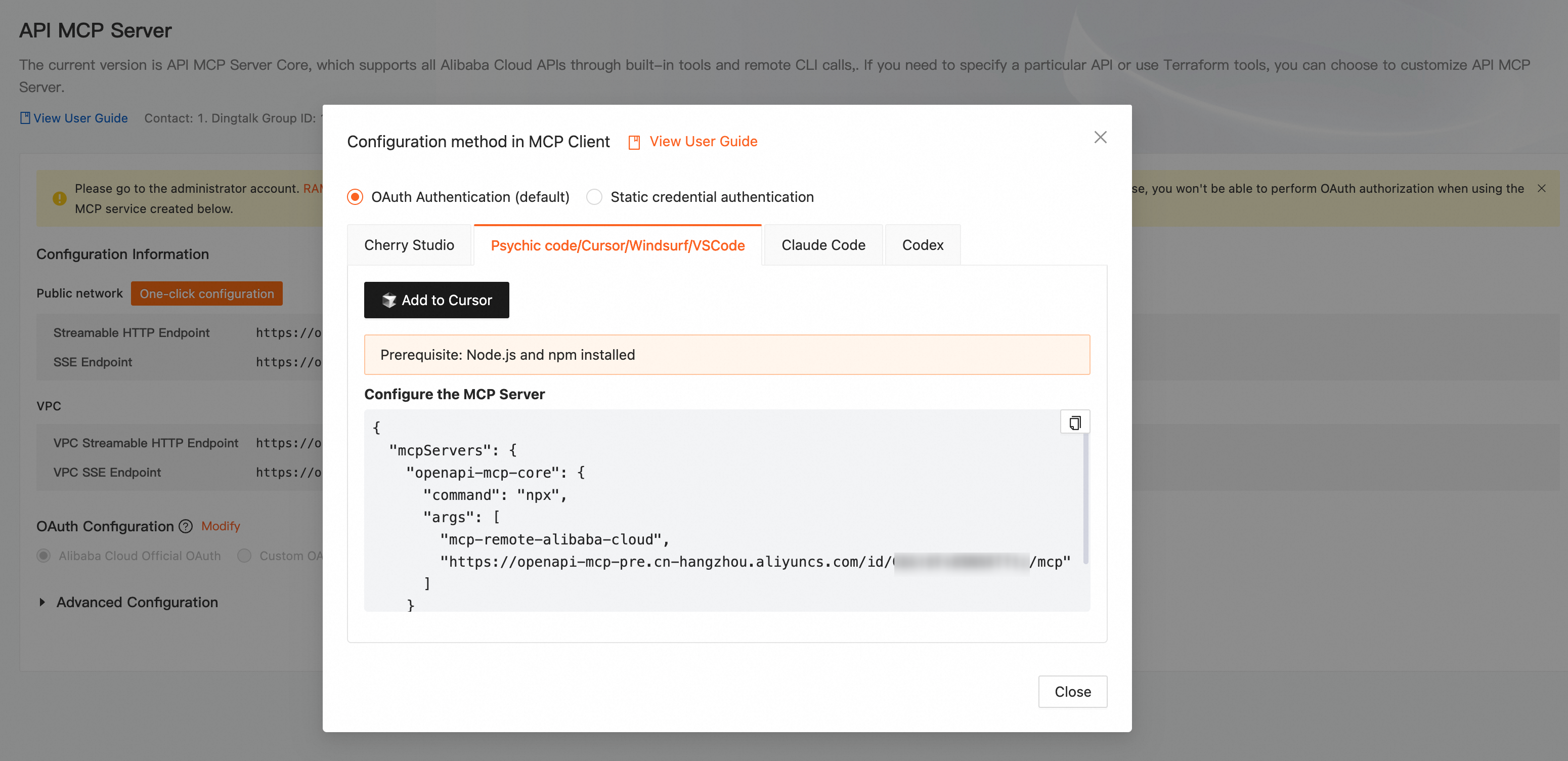The width and height of the screenshot is (1568, 761).
Task: Click the "command": "npx" code line
Action: click(x=495, y=495)
